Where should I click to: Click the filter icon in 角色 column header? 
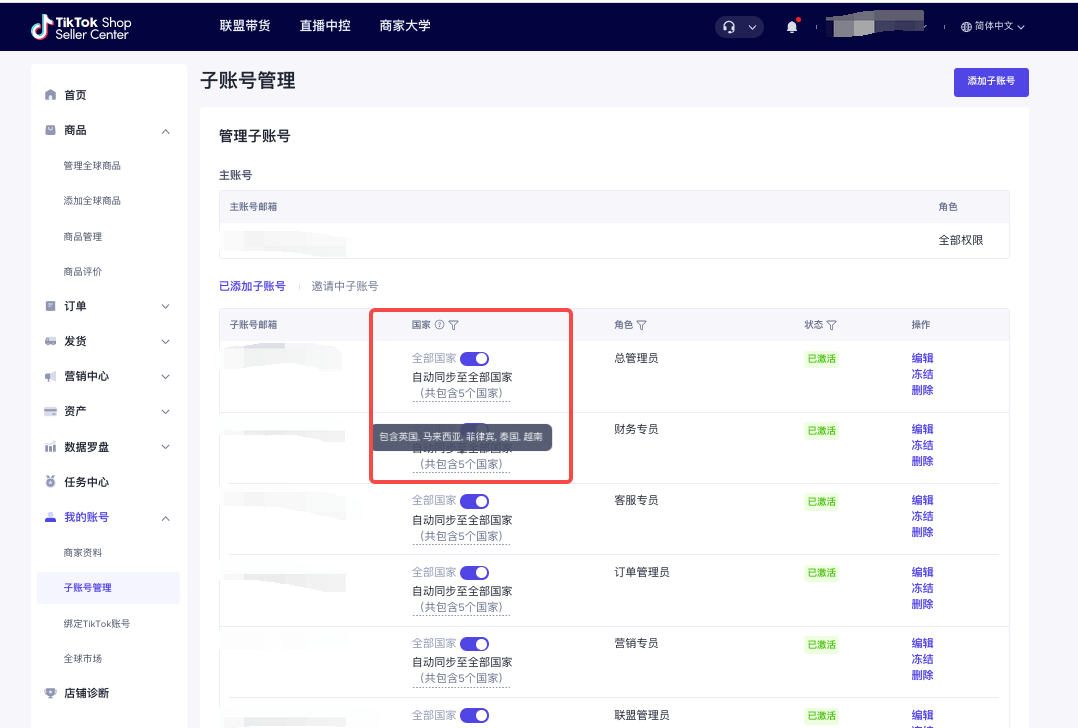pos(641,325)
